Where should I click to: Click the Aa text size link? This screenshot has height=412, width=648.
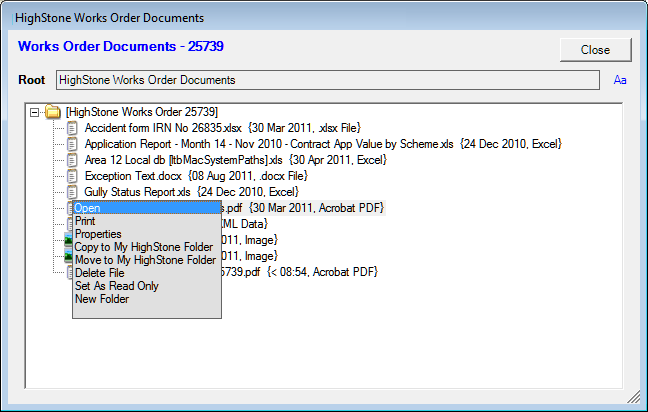pos(620,80)
